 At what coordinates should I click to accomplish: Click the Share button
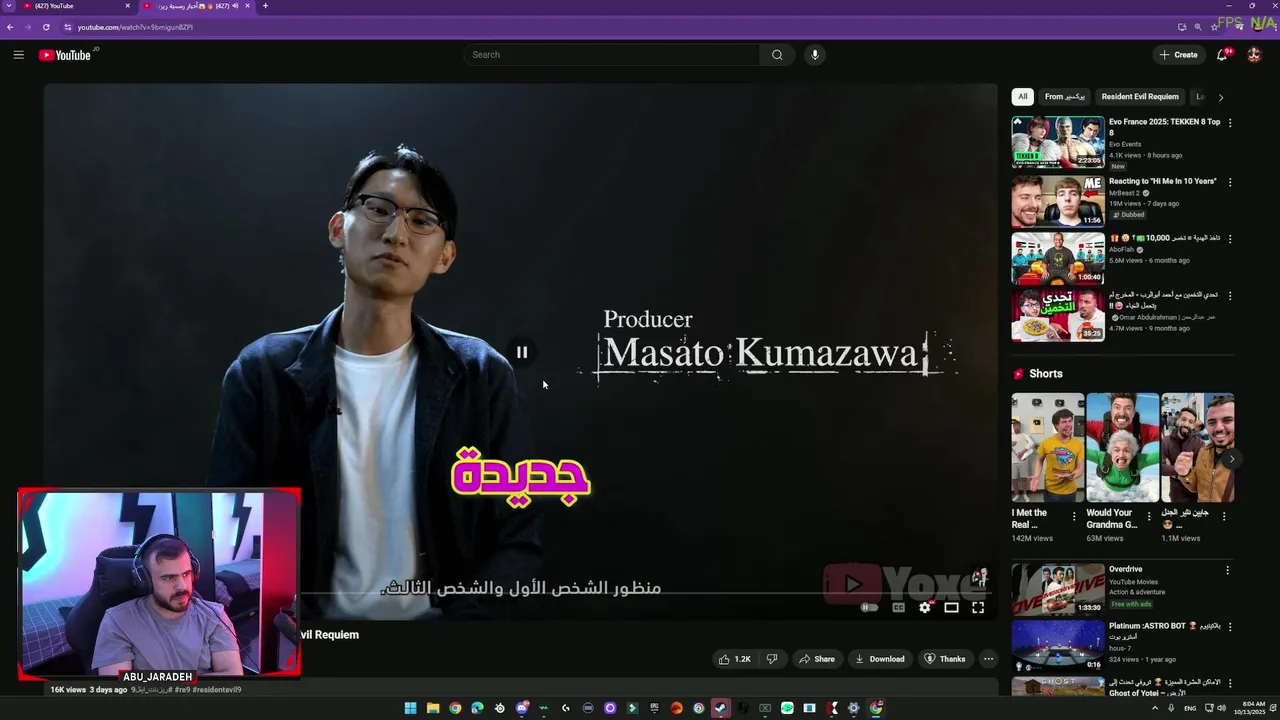(x=816, y=659)
